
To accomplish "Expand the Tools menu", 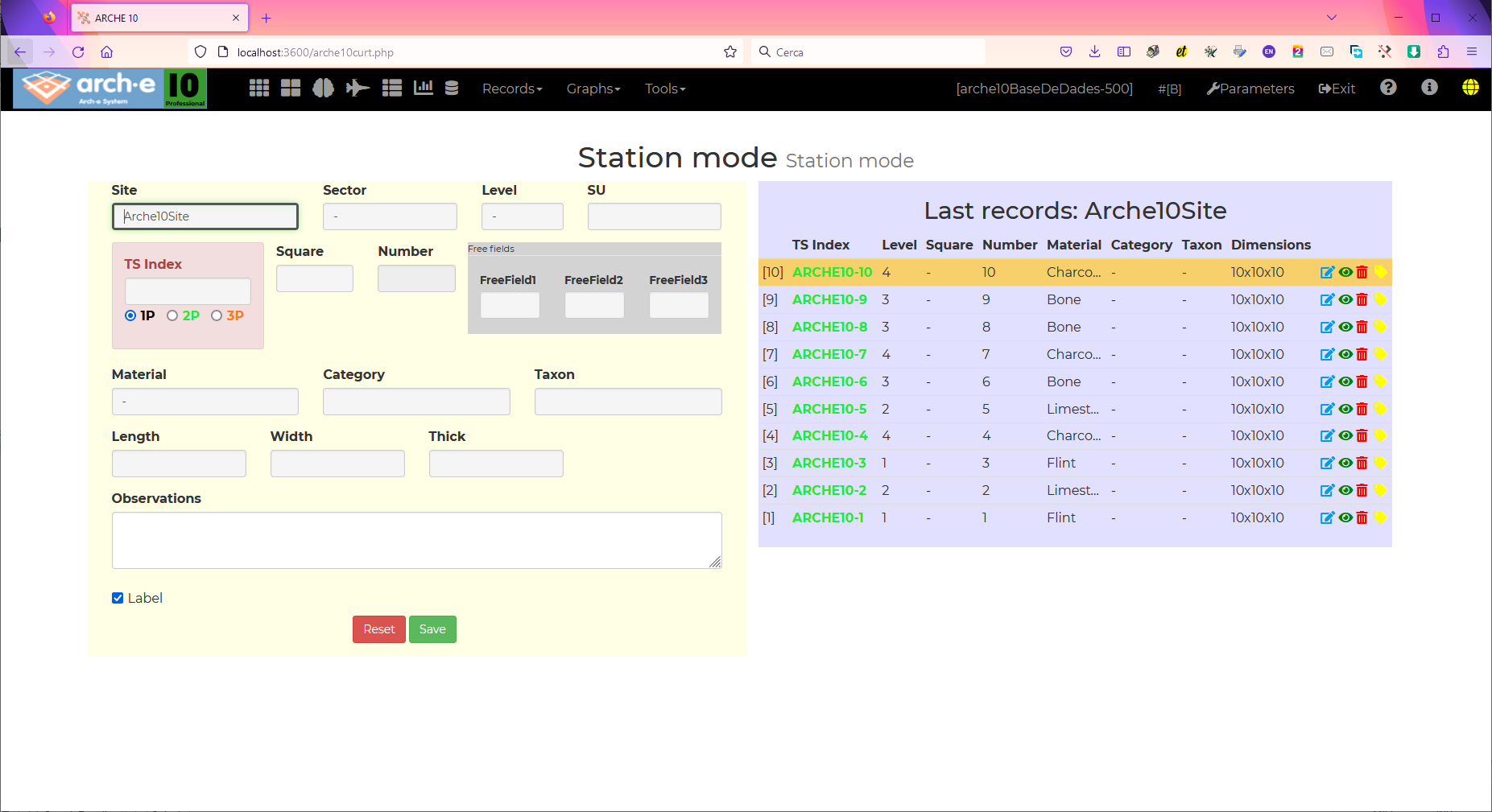I will pyautogui.click(x=665, y=89).
